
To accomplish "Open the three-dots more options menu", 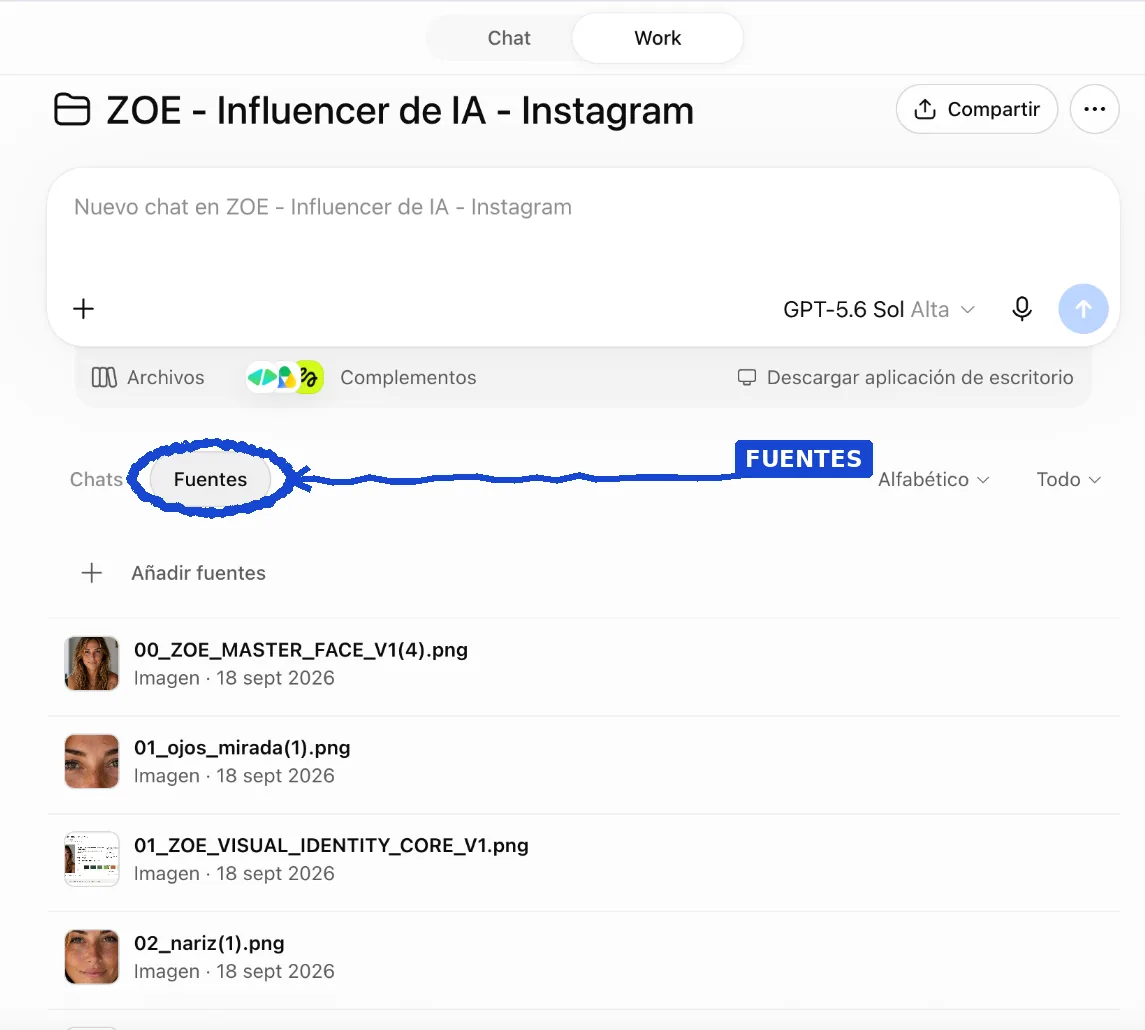I will coord(1094,109).
